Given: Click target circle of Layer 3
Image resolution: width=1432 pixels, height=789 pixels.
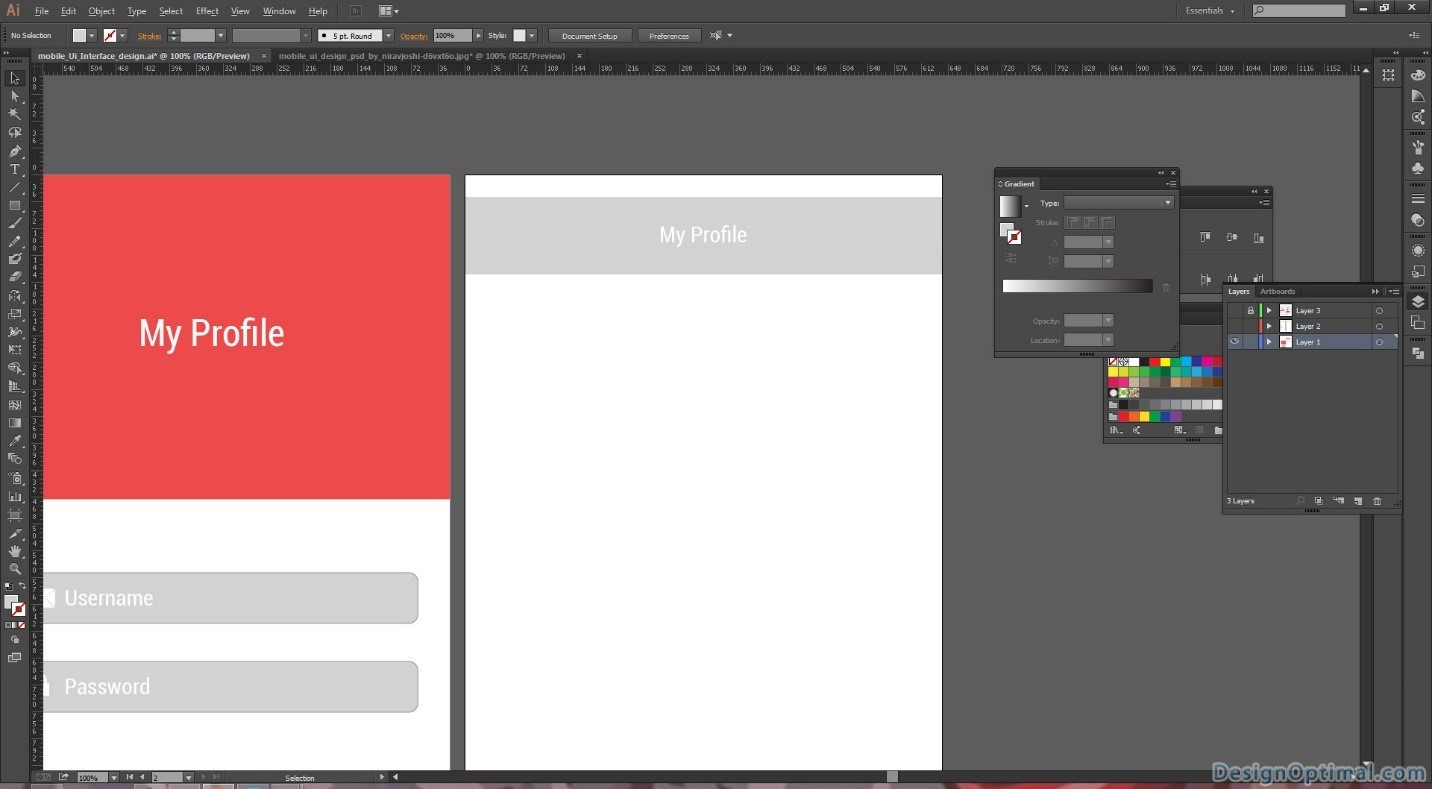Looking at the screenshot, I should tap(1379, 310).
